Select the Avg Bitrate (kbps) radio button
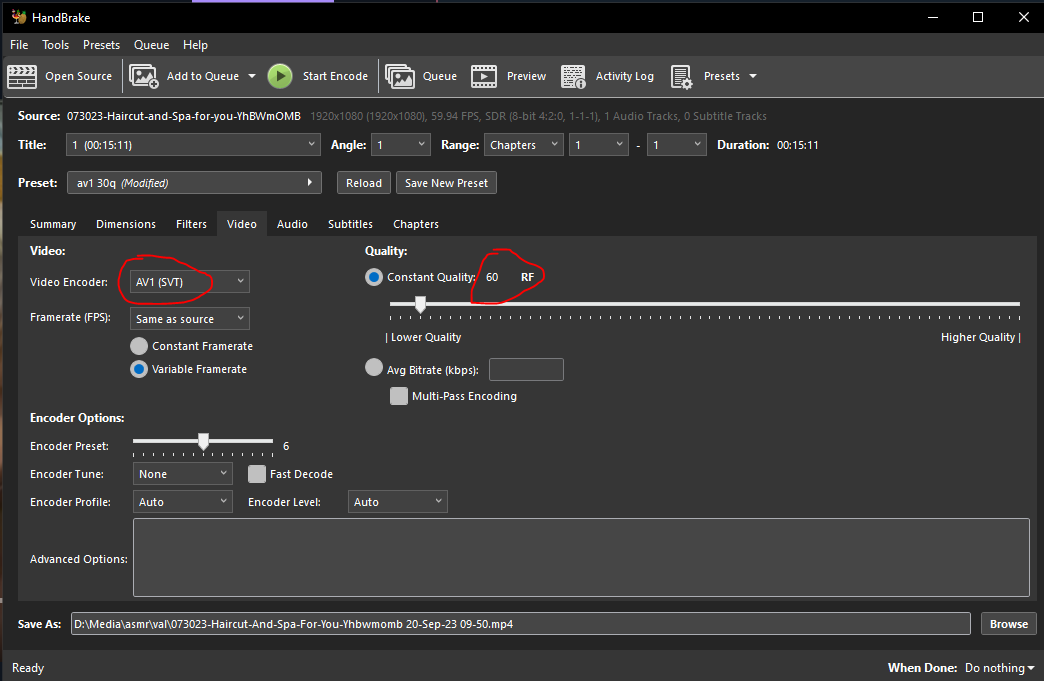The height and width of the screenshot is (681, 1044). [374, 367]
